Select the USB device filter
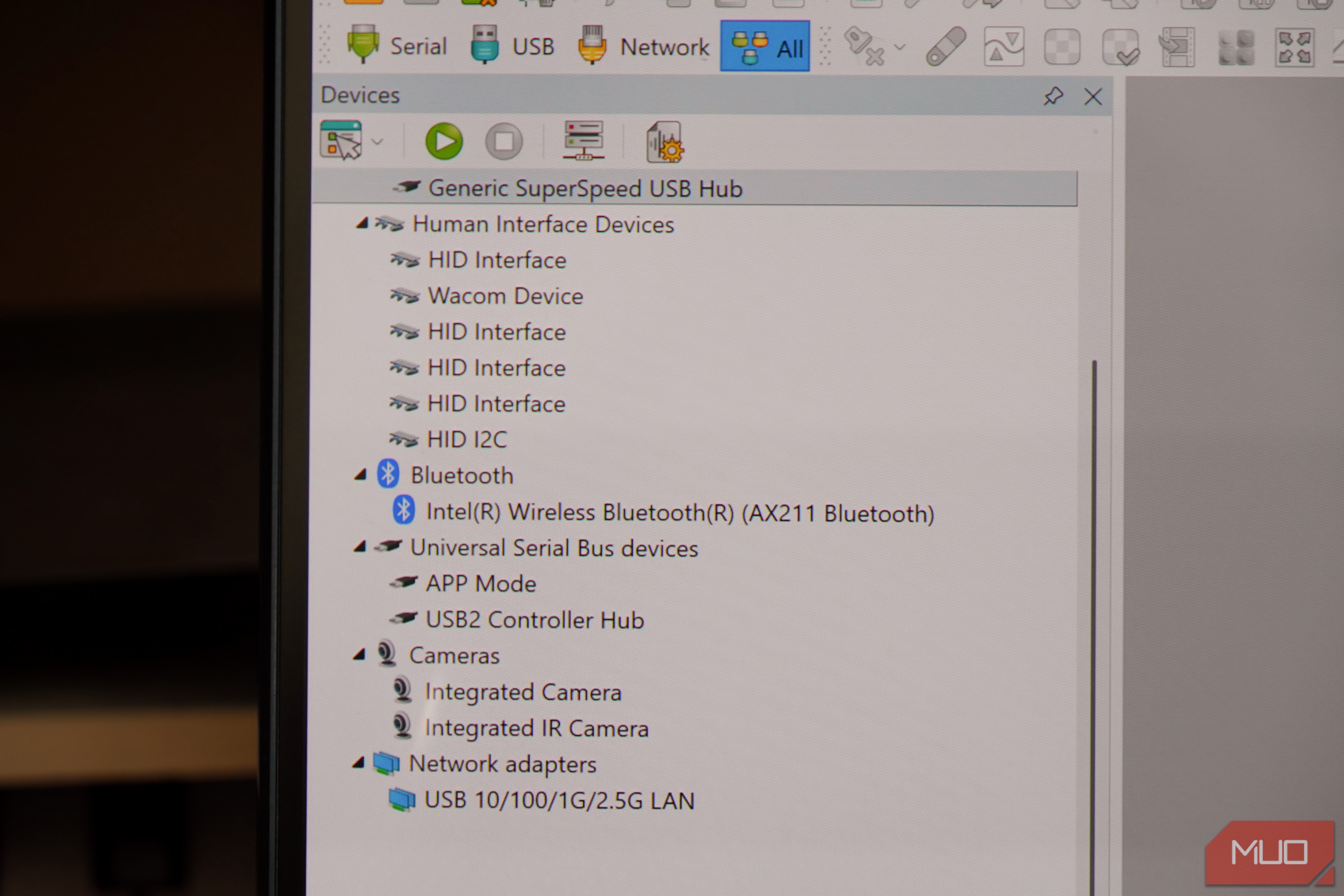The height and width of the screenshot is (896, 1344). [x=512, y=46]
